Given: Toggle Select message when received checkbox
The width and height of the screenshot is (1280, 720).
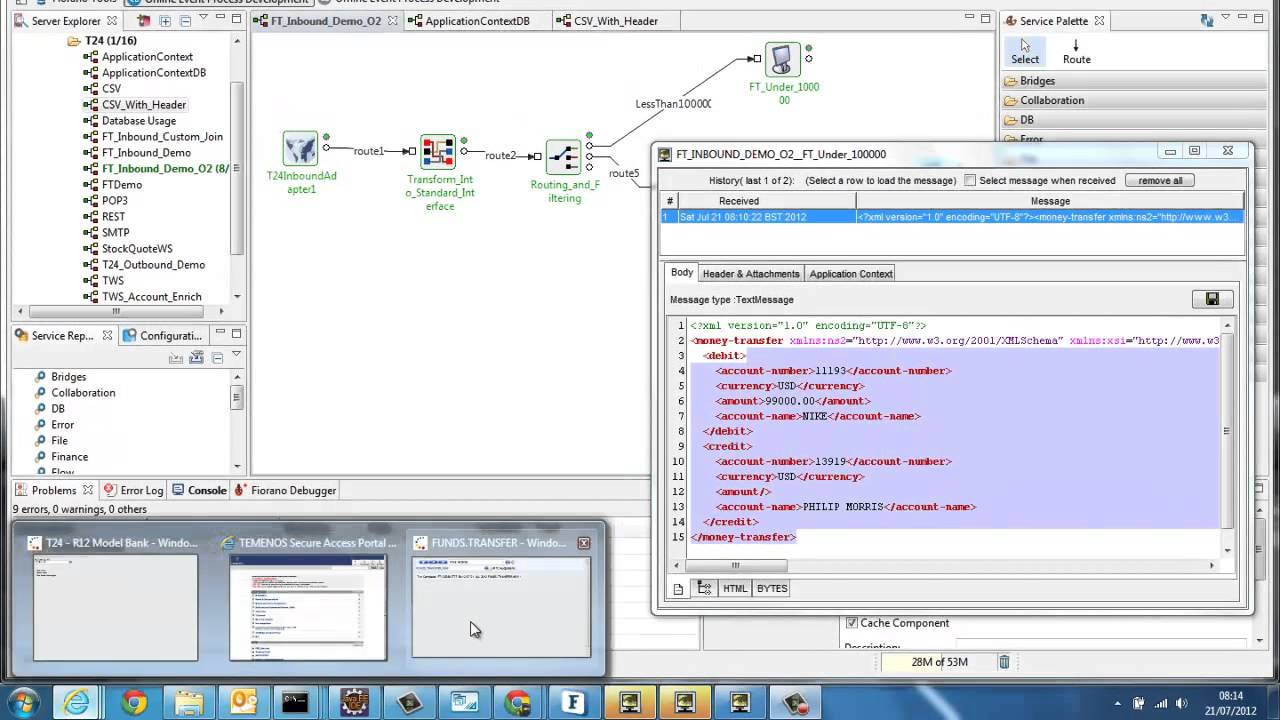Looking at the screenshot, I should [970, 181].
